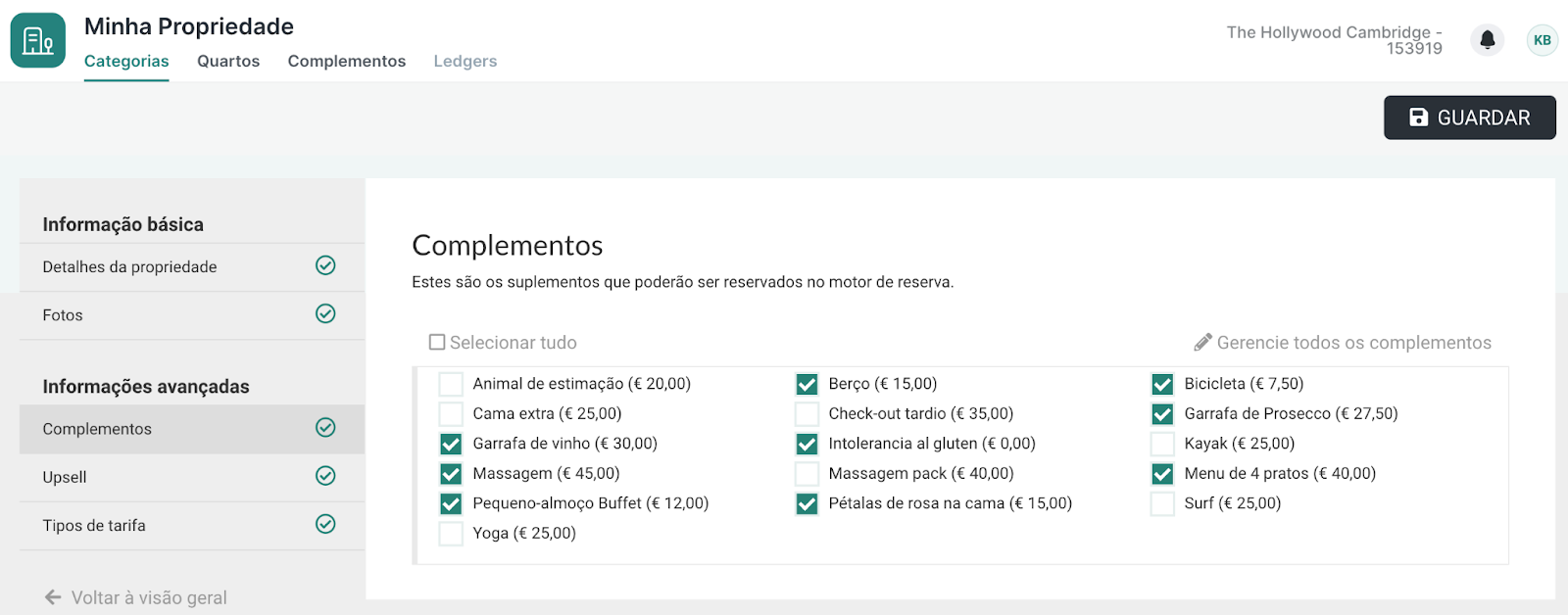Uncheck Pequeno-almoço Buffet checkbox
Image resolution: width=1568 pixels, height=615 pixels.
(x=451, y=503)
